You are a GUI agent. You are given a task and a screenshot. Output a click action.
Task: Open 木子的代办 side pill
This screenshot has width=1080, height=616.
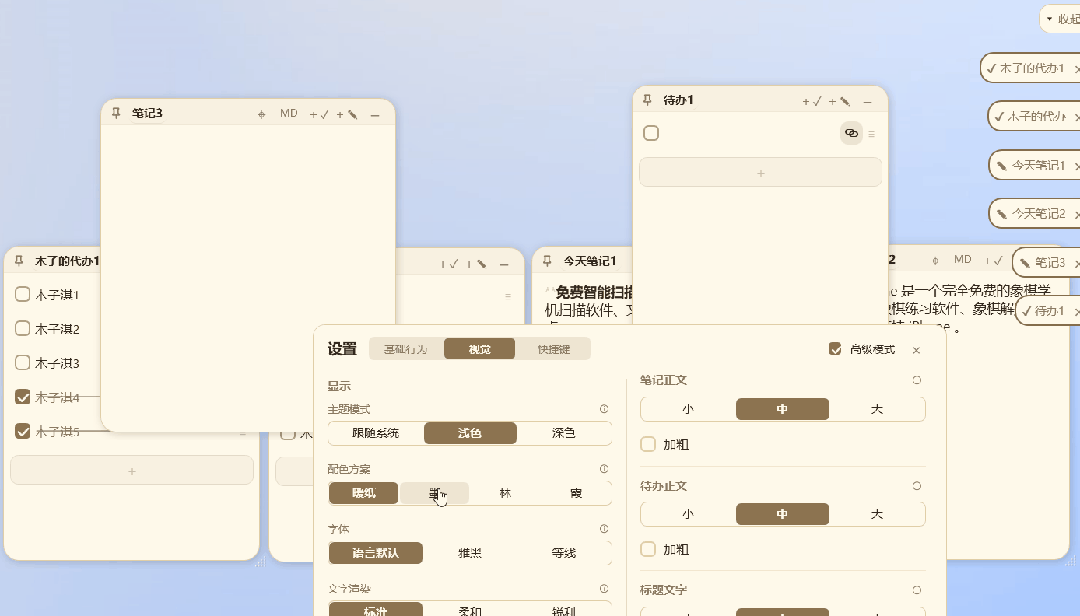[x=1035, y=116]
